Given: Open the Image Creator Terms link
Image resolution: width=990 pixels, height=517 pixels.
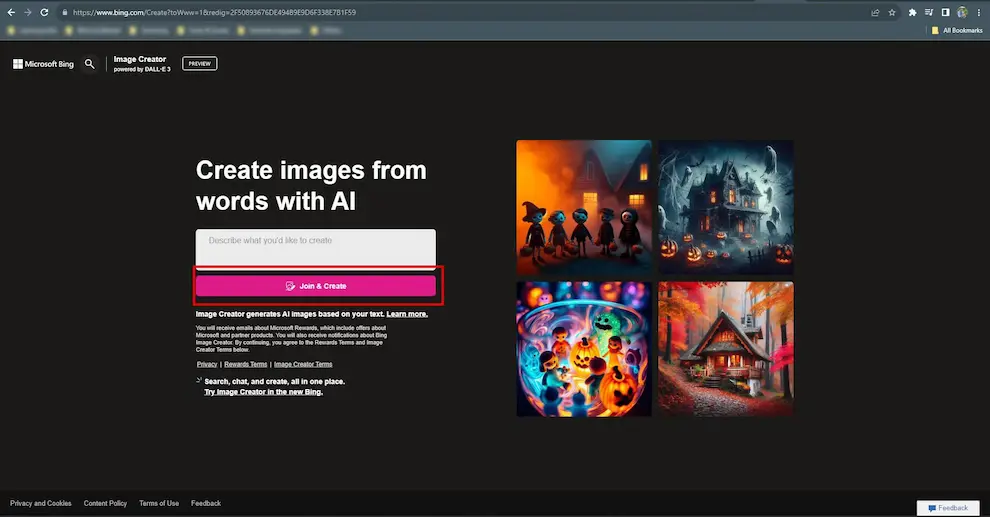Looking at the screenshot, I should (303, 364).
